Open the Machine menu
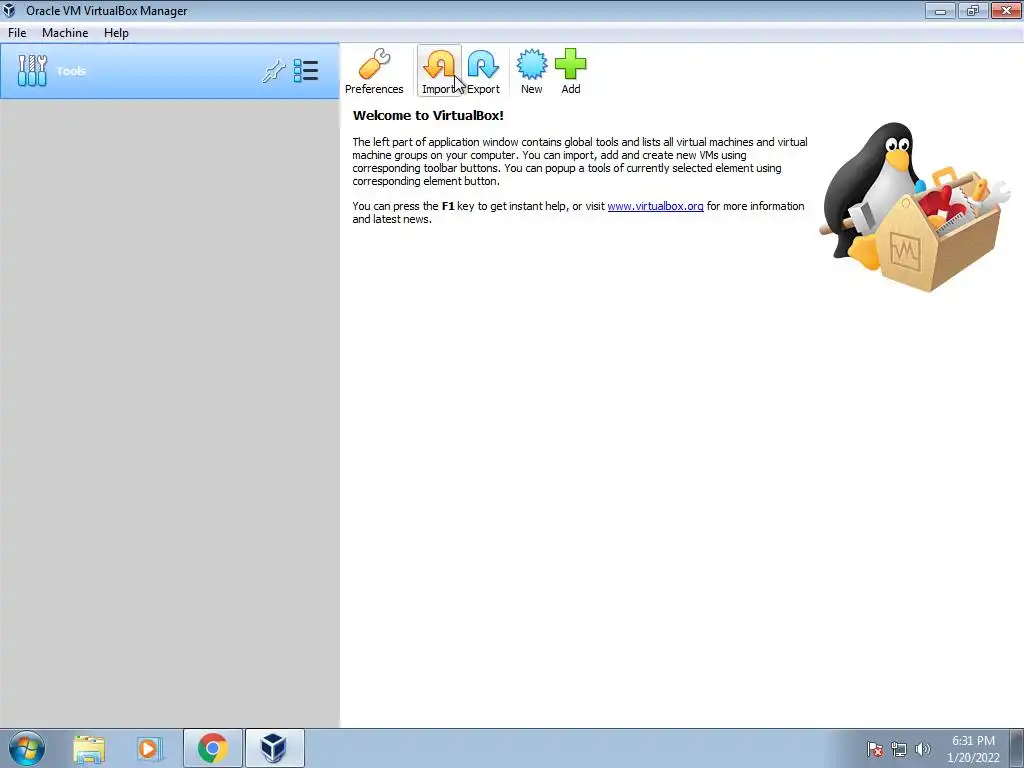1024x768 pixels. tap(65, 33)
